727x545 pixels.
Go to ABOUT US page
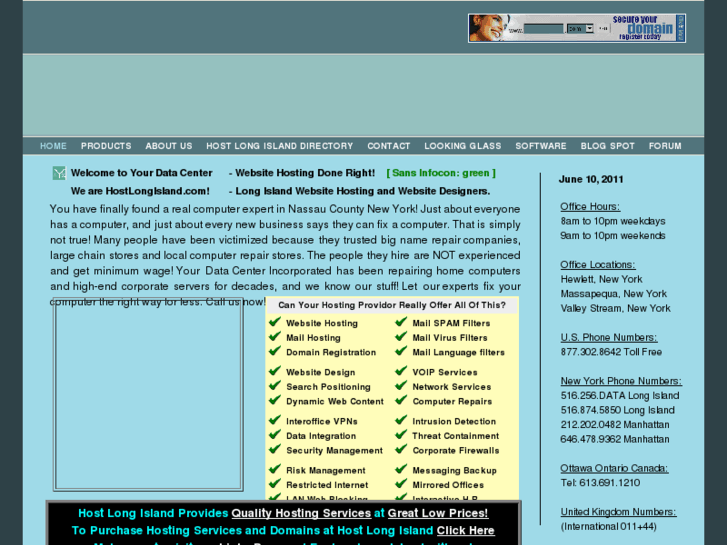169,146
